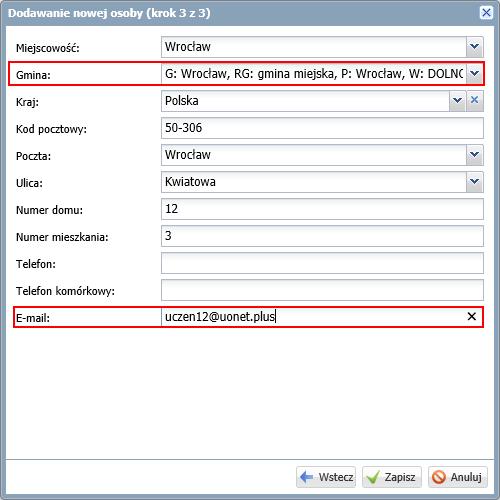This screenshot has width=500, height=500.
Task: Click the E-mail text input
Action: (x=313, y=317)
